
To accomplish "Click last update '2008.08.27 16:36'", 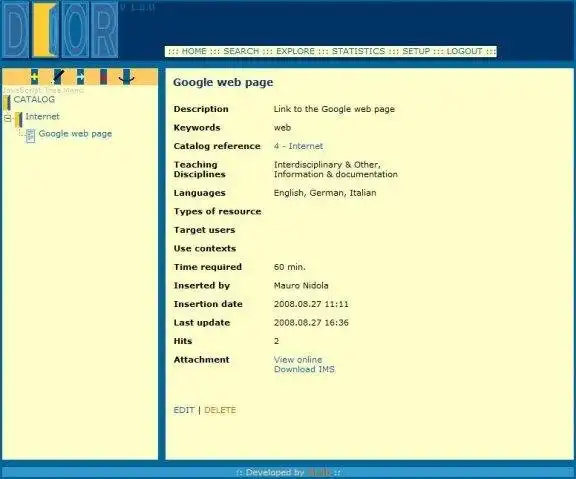I will [311, 323].
